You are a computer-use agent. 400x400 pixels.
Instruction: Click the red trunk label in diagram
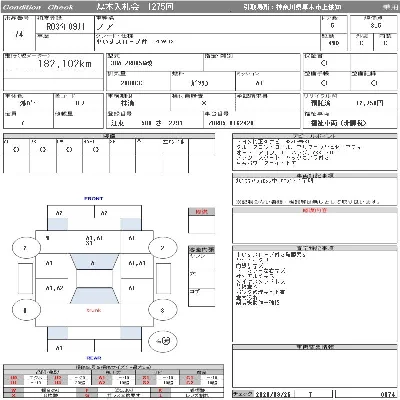(x=94, y=310)
